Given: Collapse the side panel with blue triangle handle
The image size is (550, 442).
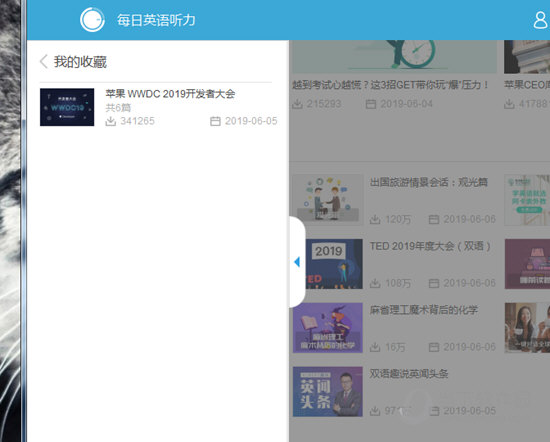Looking at the screenshot, I should [x=297, y=262].
